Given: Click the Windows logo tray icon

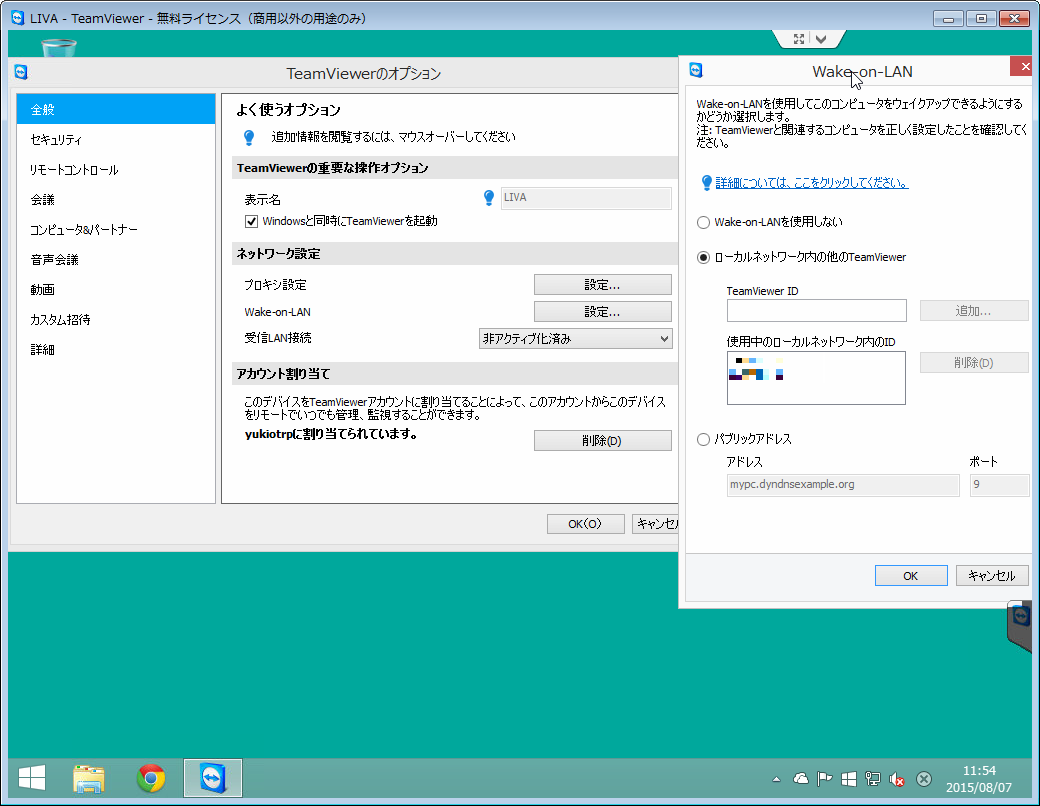Looking at the screenshot, I should [849, 779].
